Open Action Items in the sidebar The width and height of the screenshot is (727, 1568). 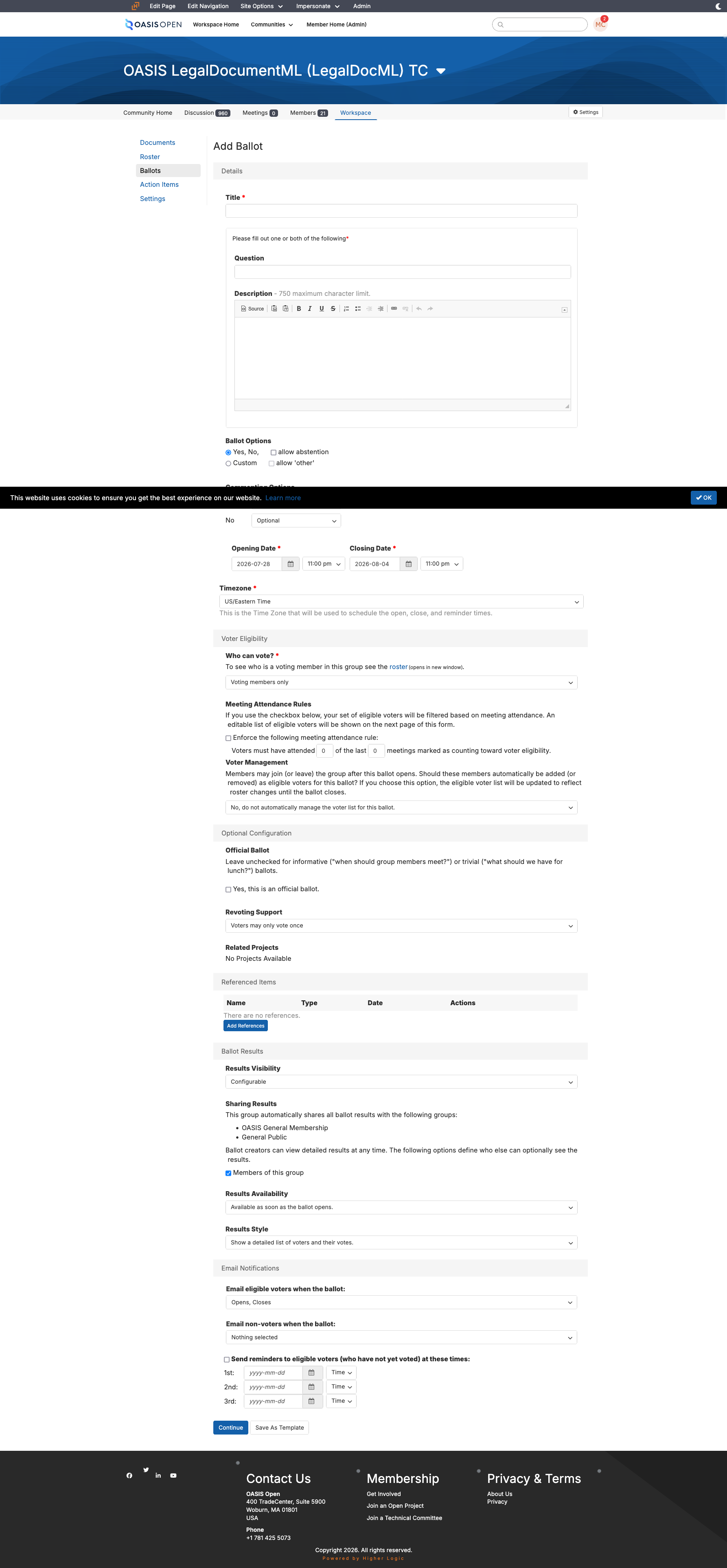(x=160, y=185)
